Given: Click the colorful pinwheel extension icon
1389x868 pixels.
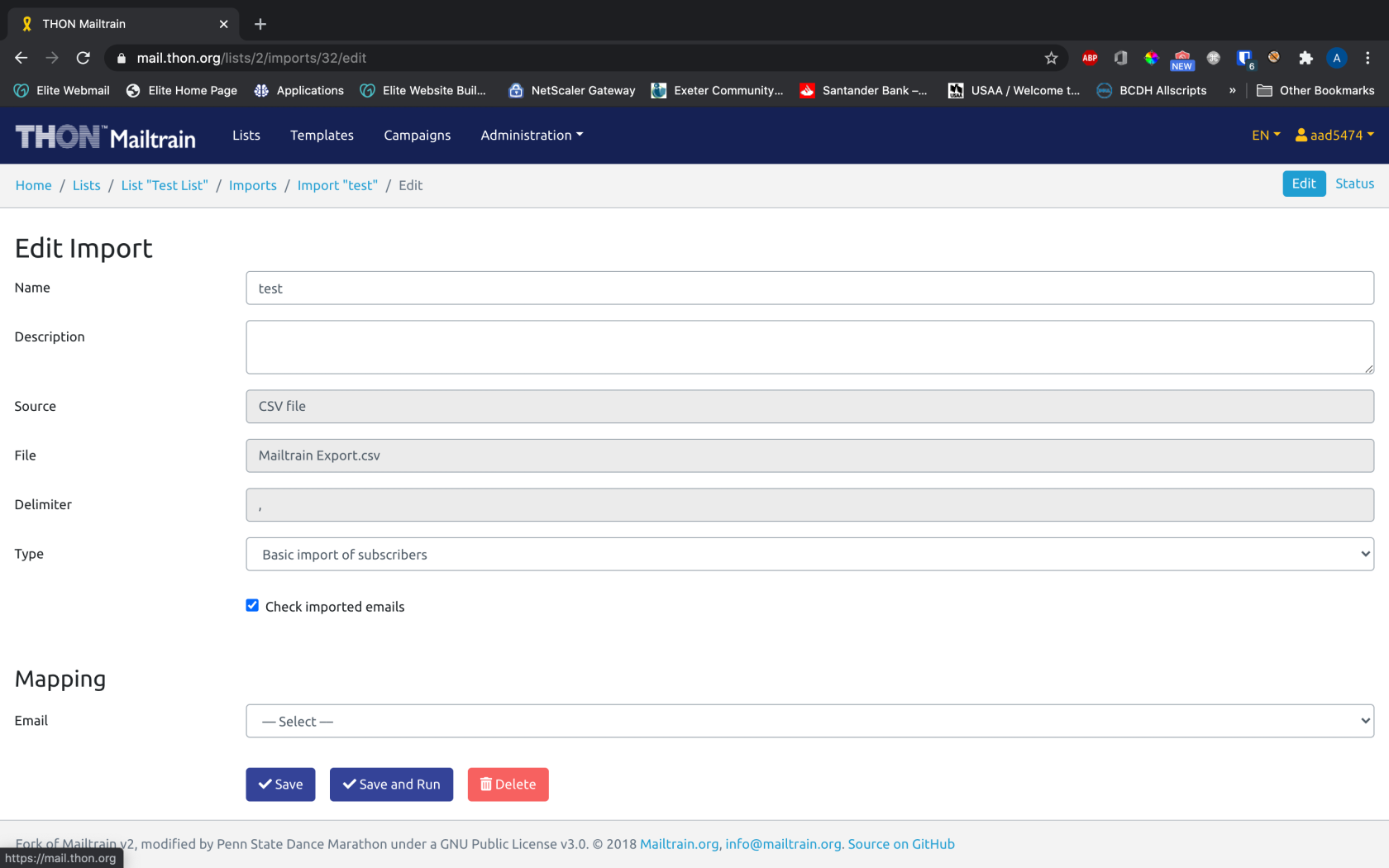Looking at the screenshot, I should click(1151, 58).
